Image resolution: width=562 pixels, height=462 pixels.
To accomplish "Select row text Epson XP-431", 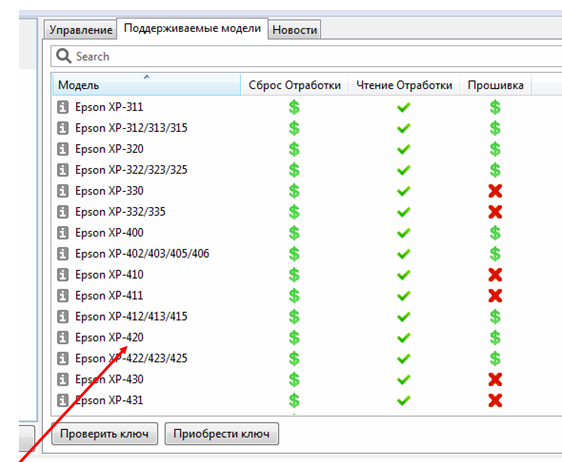I will click(109, 400).
